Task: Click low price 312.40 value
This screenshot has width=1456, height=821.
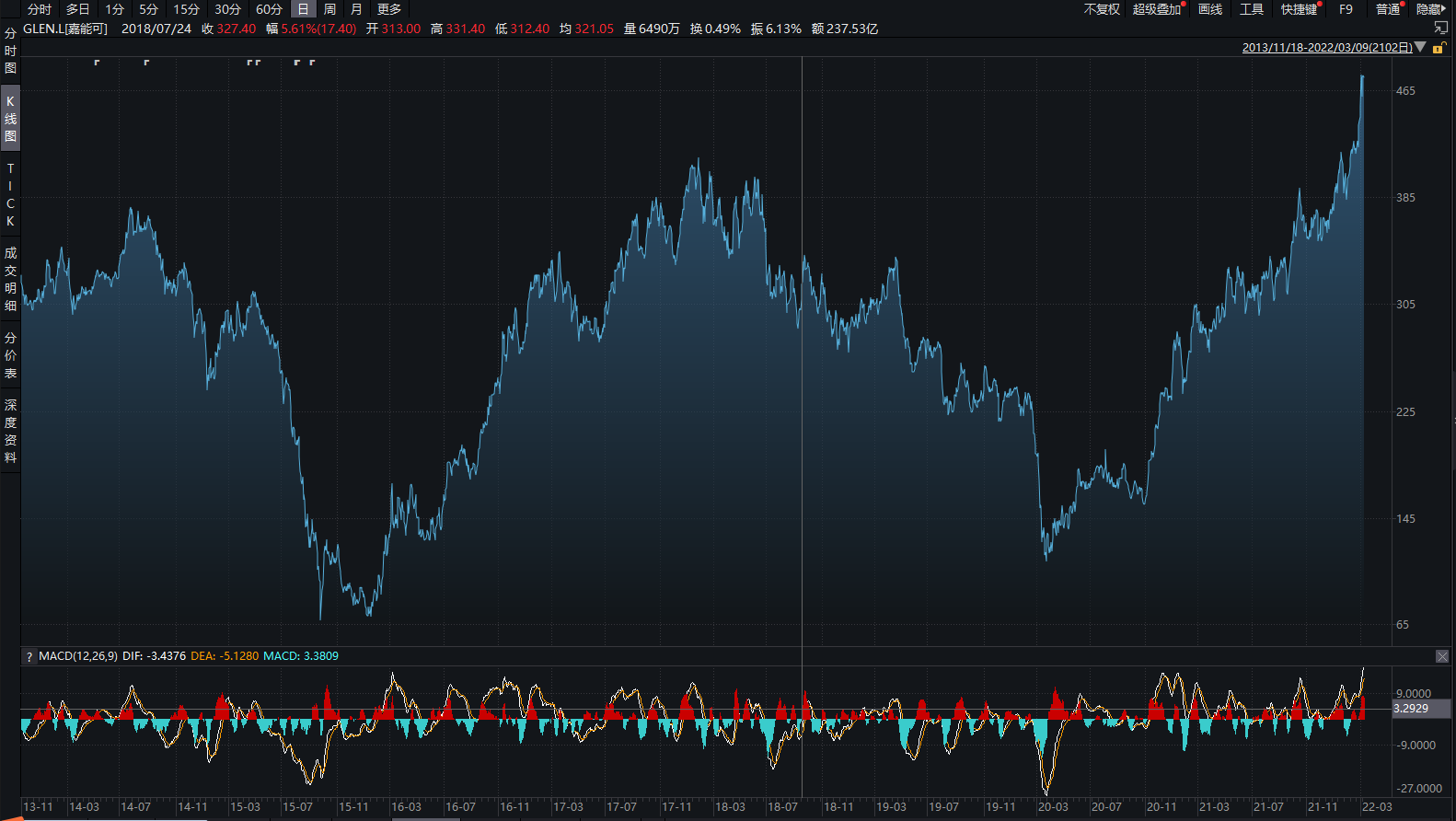Action: click(x=529, y=29)
